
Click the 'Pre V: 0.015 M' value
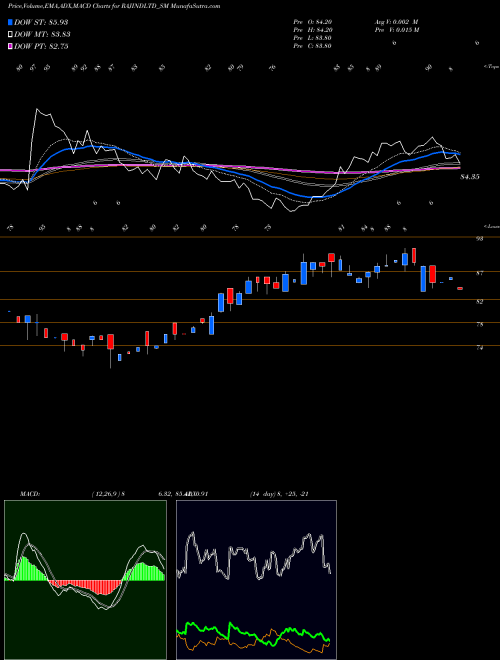(396, 30)
